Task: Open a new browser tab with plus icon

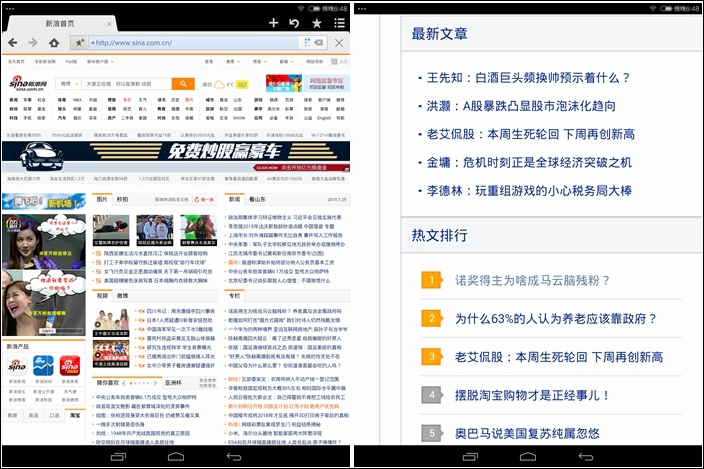Action: coord(273,23)
